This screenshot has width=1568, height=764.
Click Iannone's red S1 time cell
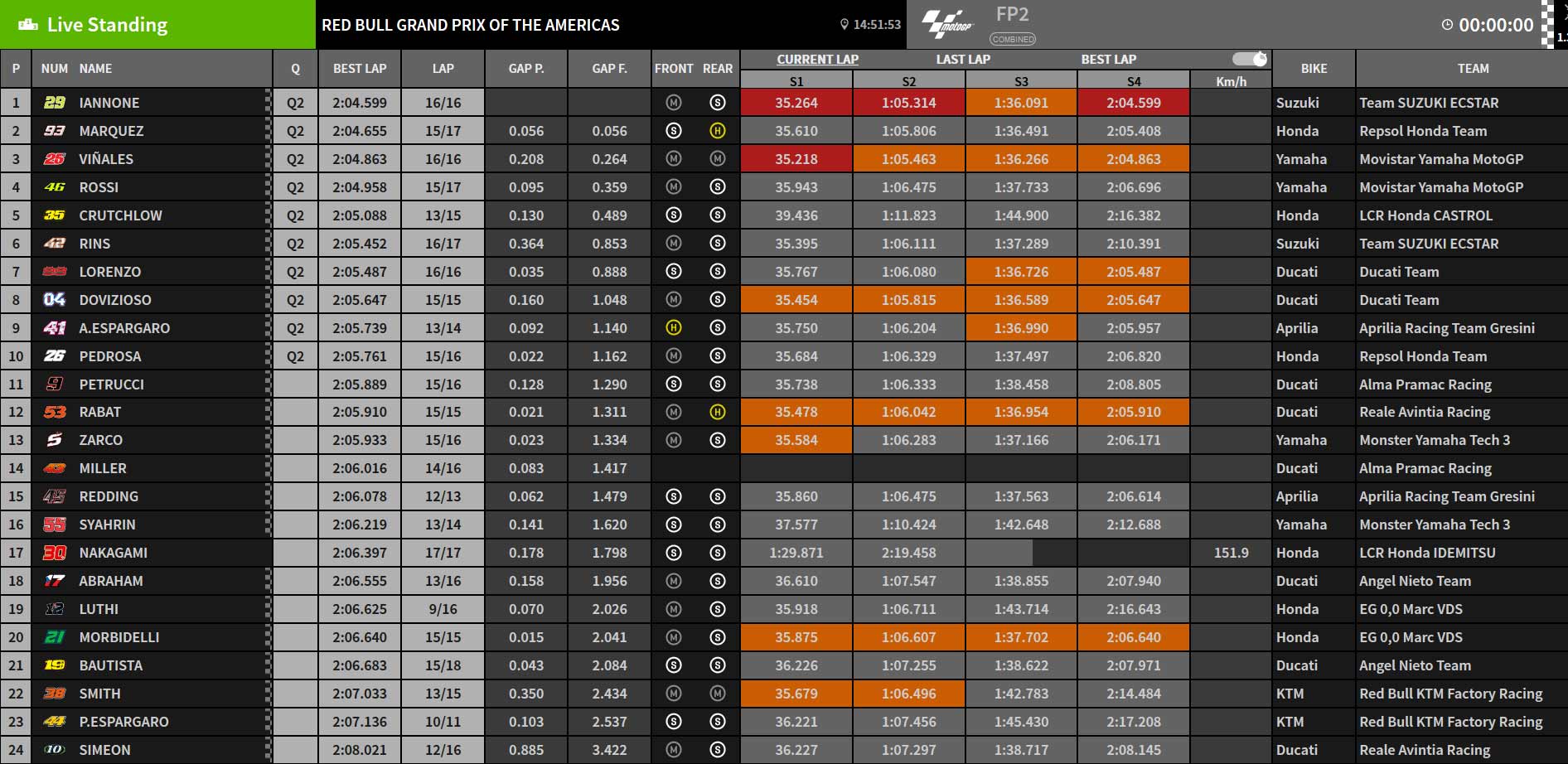[796, 103]
